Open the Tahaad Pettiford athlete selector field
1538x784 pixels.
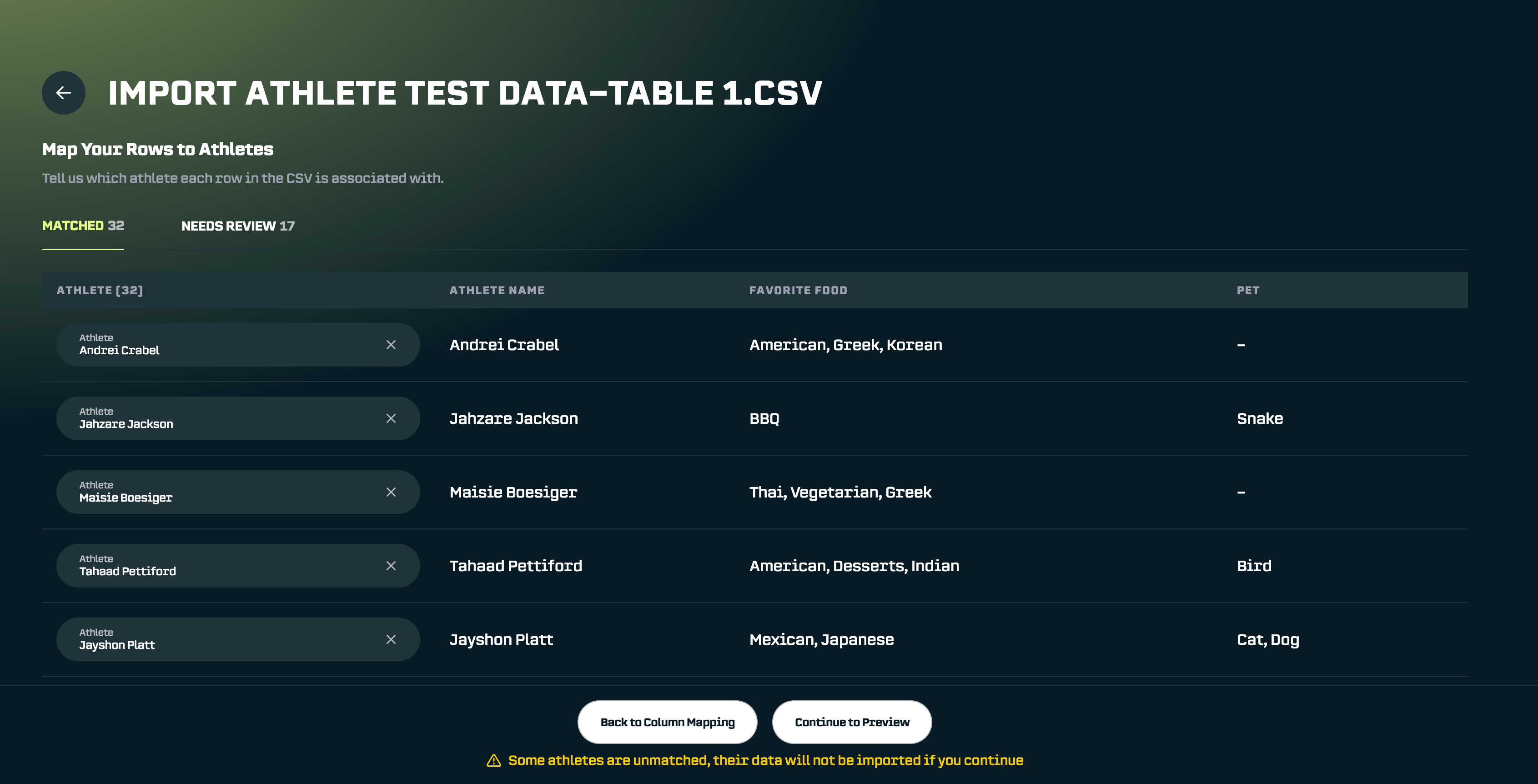click(221, 565)
